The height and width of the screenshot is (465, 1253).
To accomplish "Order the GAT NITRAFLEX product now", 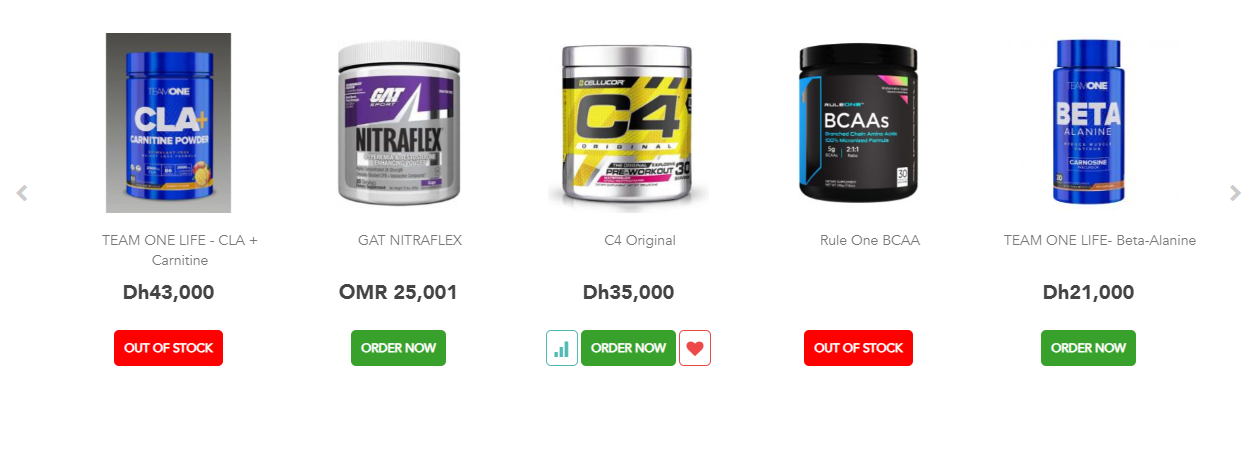I will point(398,348).
